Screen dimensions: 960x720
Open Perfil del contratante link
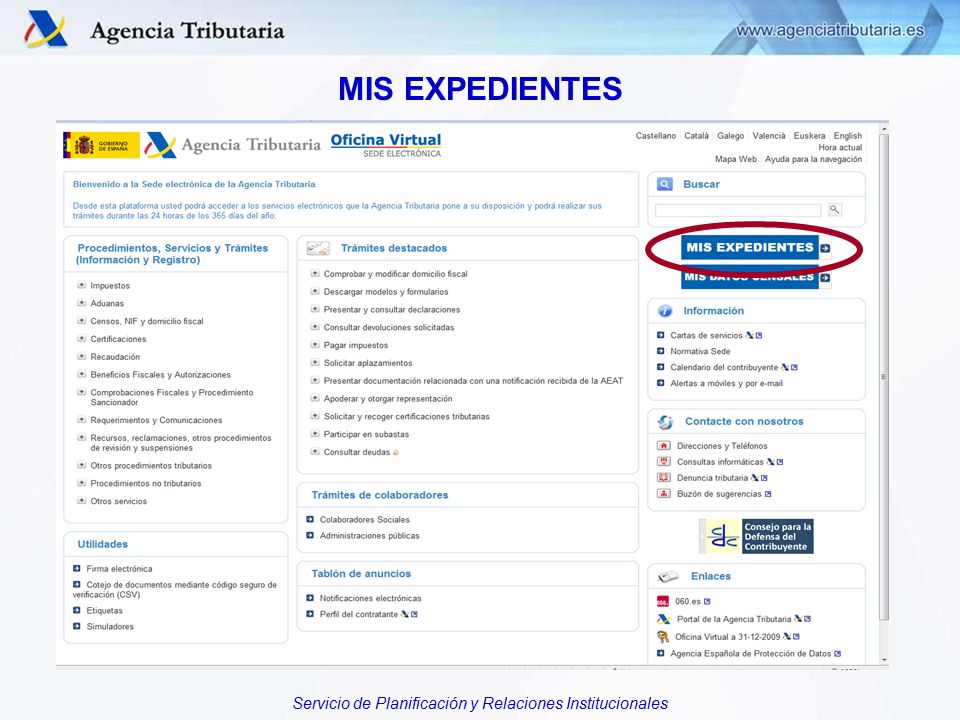359,614
